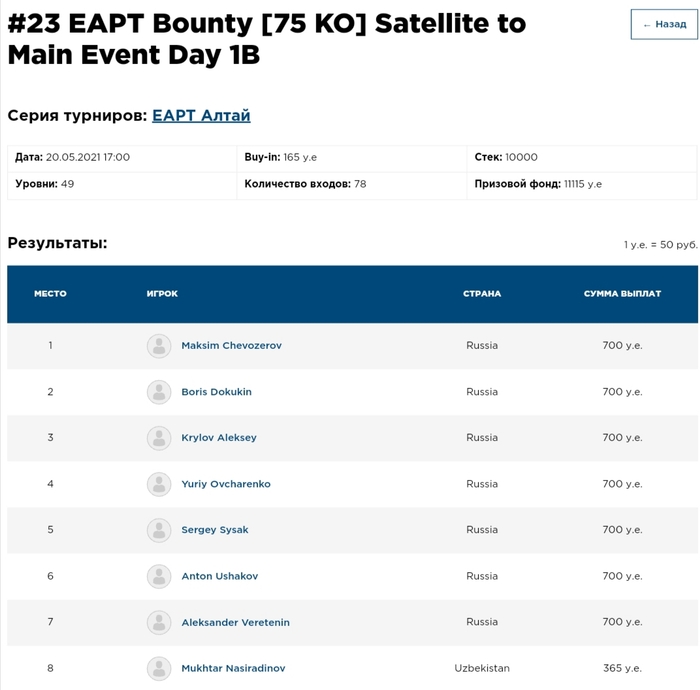Viewport: 700px width, 690px height.
Task: Click Anton Ushakov's avatar icon
Action: click(159, 576)
